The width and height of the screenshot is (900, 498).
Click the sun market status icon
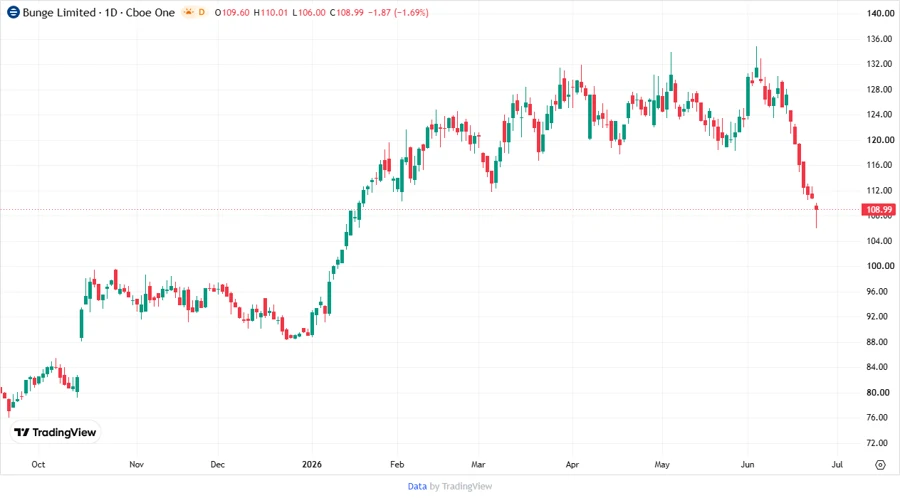188,12
